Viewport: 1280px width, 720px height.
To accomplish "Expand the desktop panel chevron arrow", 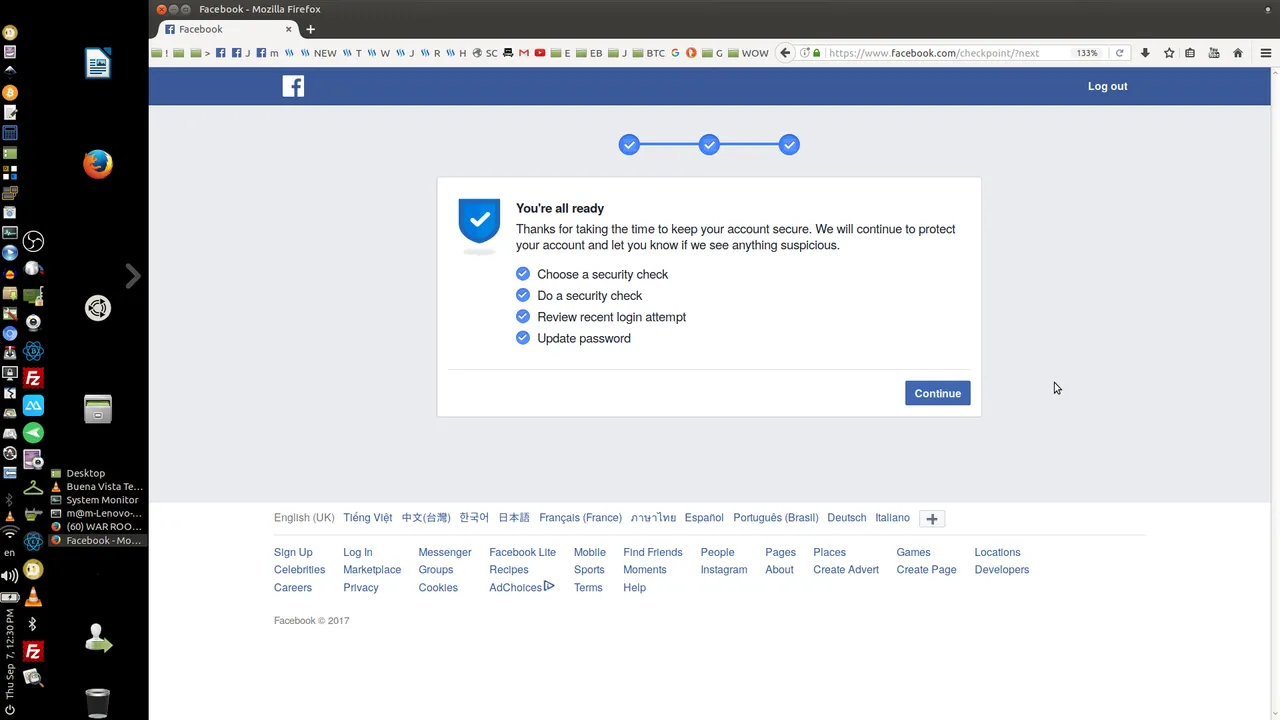I will point(133,276).
